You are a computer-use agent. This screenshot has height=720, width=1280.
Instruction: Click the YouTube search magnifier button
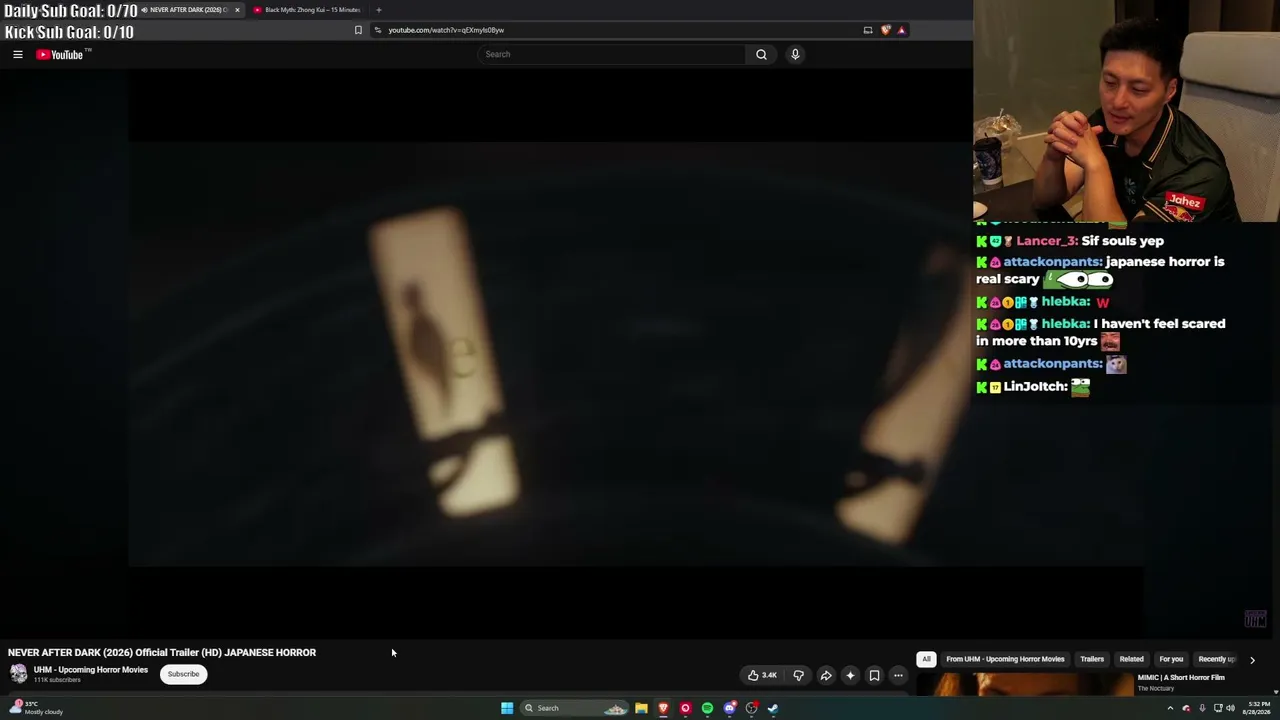(x=761, y=54)
